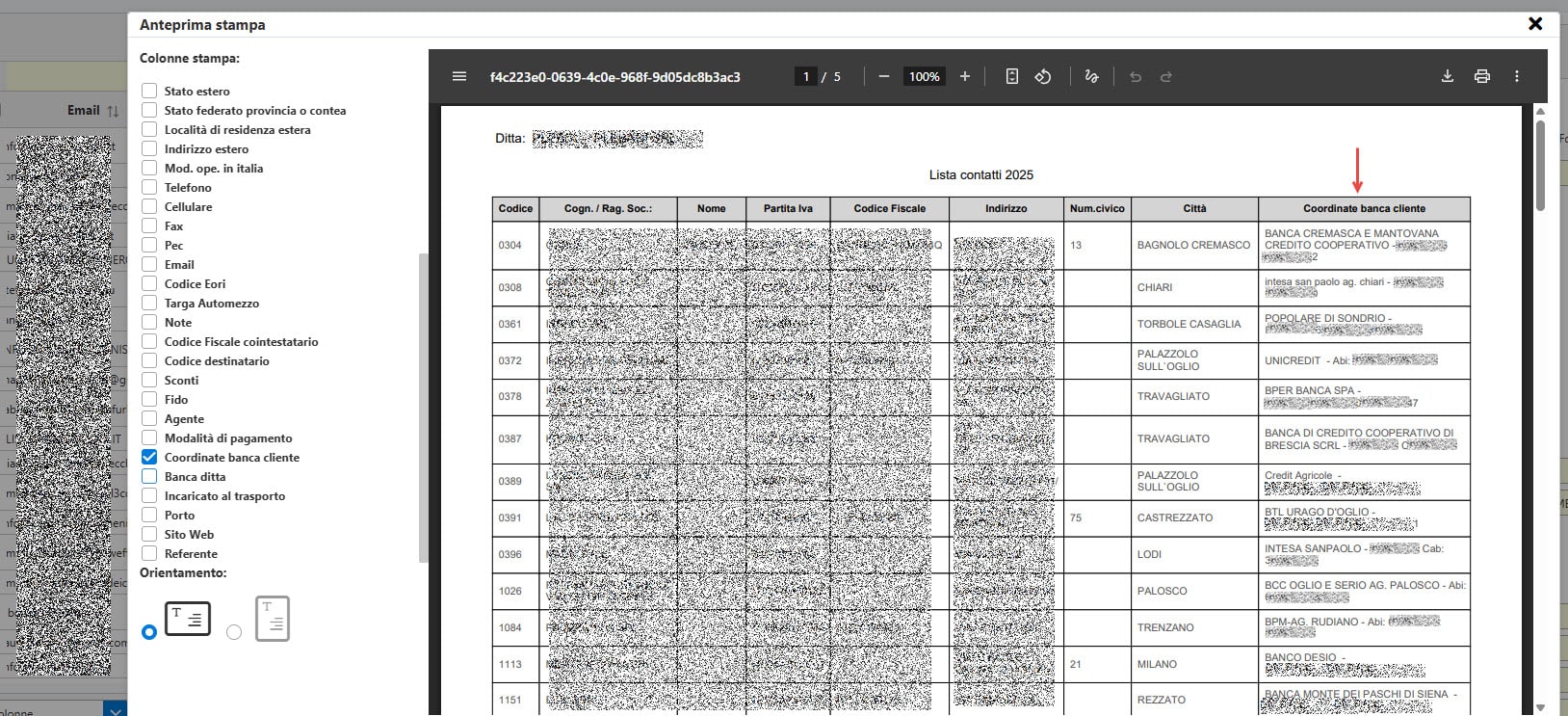Zoom out the PDF preview

coord(883,77)
